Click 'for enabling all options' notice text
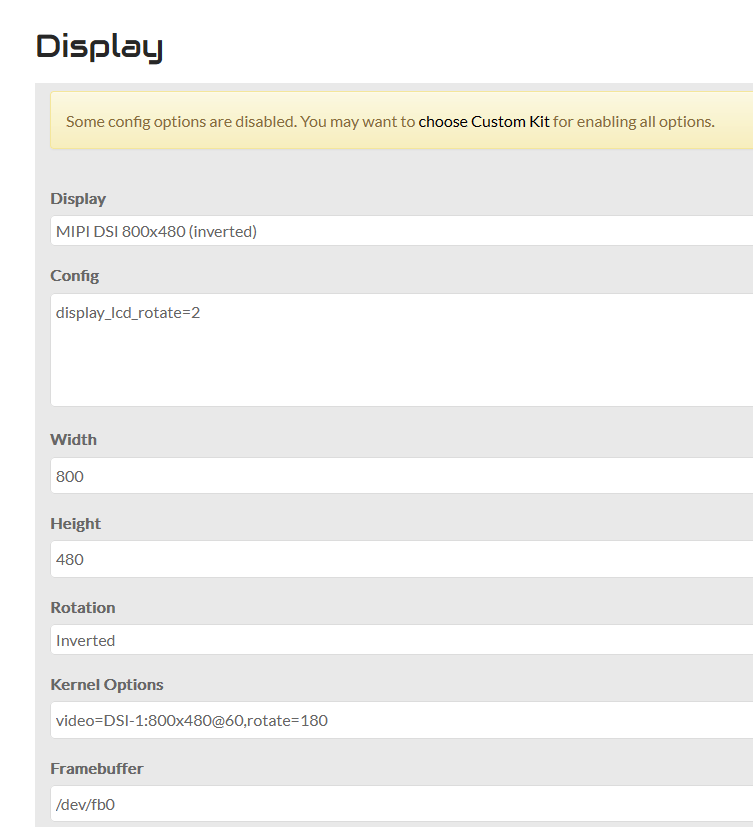The height and width of the screenshot is (827, 753). tap(634, 122)
